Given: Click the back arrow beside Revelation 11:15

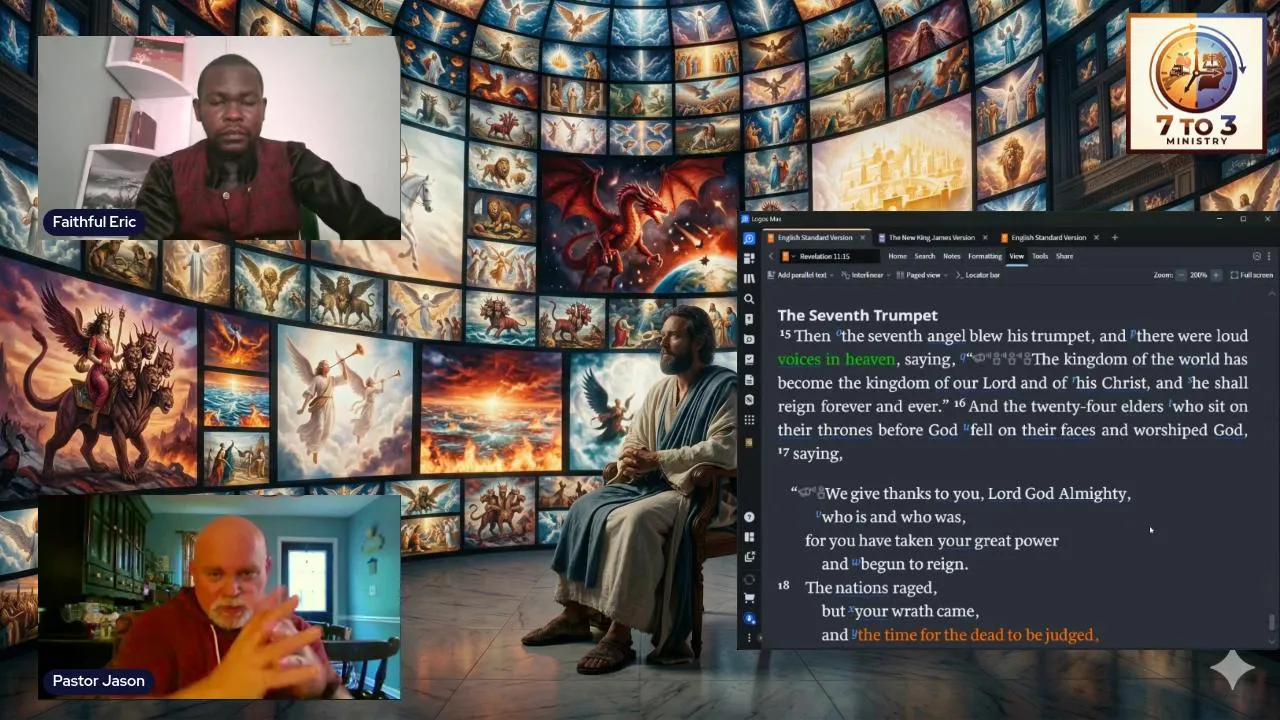Looking at the screenshot, I should point(771,256).
